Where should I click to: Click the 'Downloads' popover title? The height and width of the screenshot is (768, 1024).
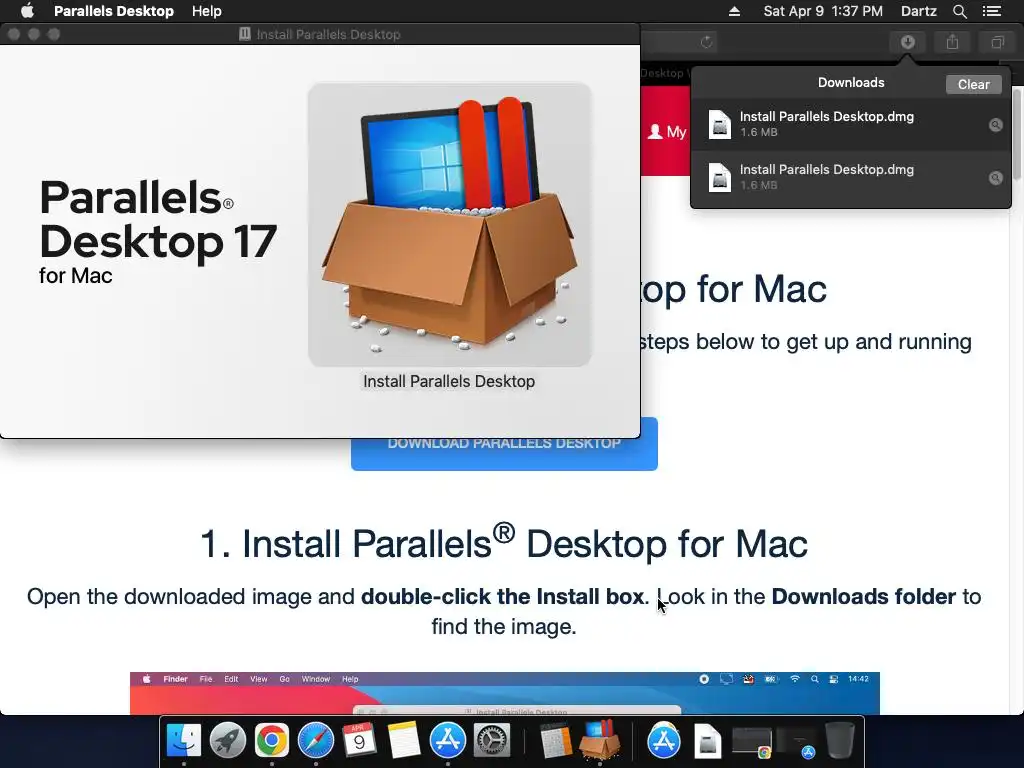[851, 83]
